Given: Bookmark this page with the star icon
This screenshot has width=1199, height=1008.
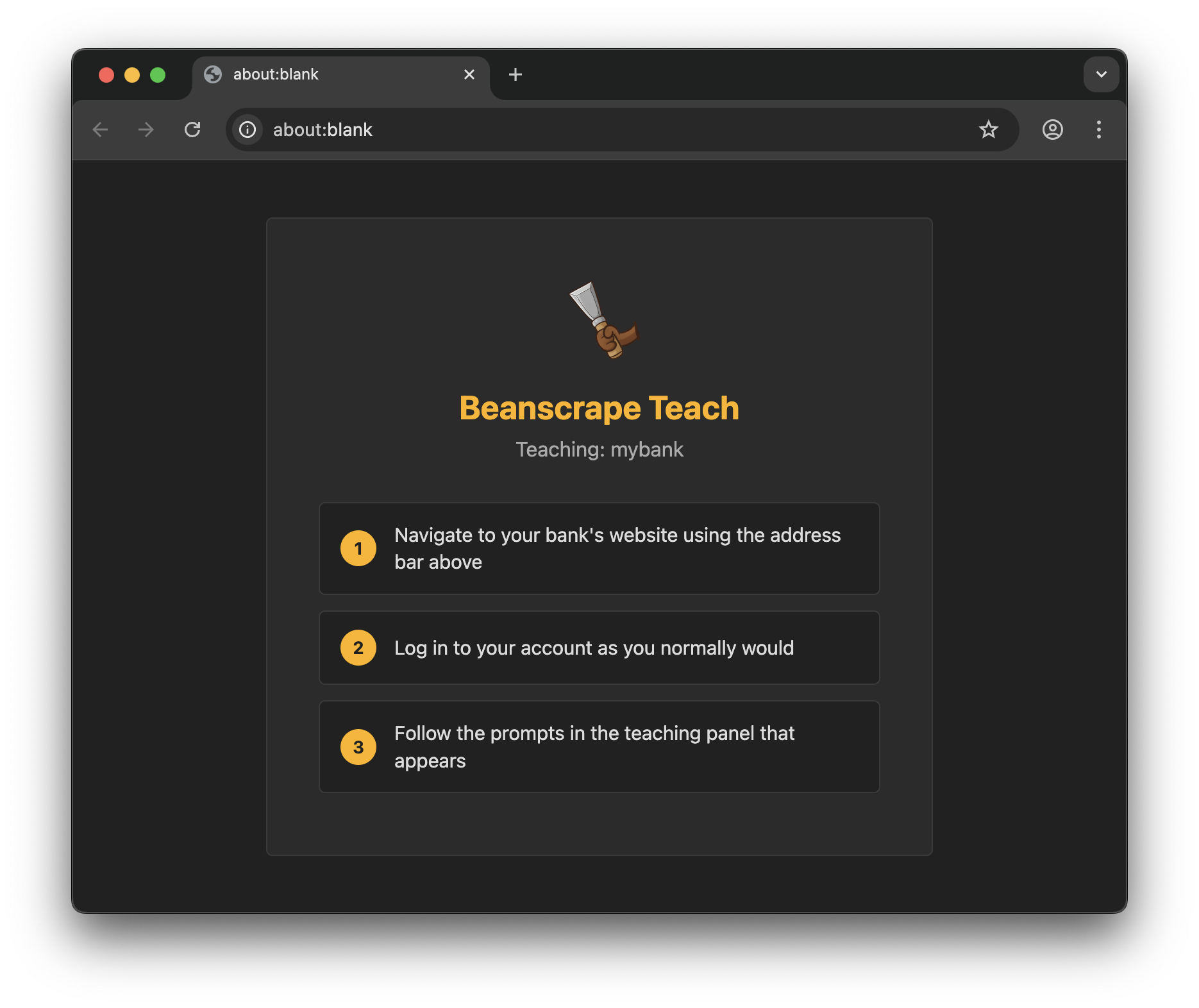Looking at the screenshot, I should [x=988, y=130].
